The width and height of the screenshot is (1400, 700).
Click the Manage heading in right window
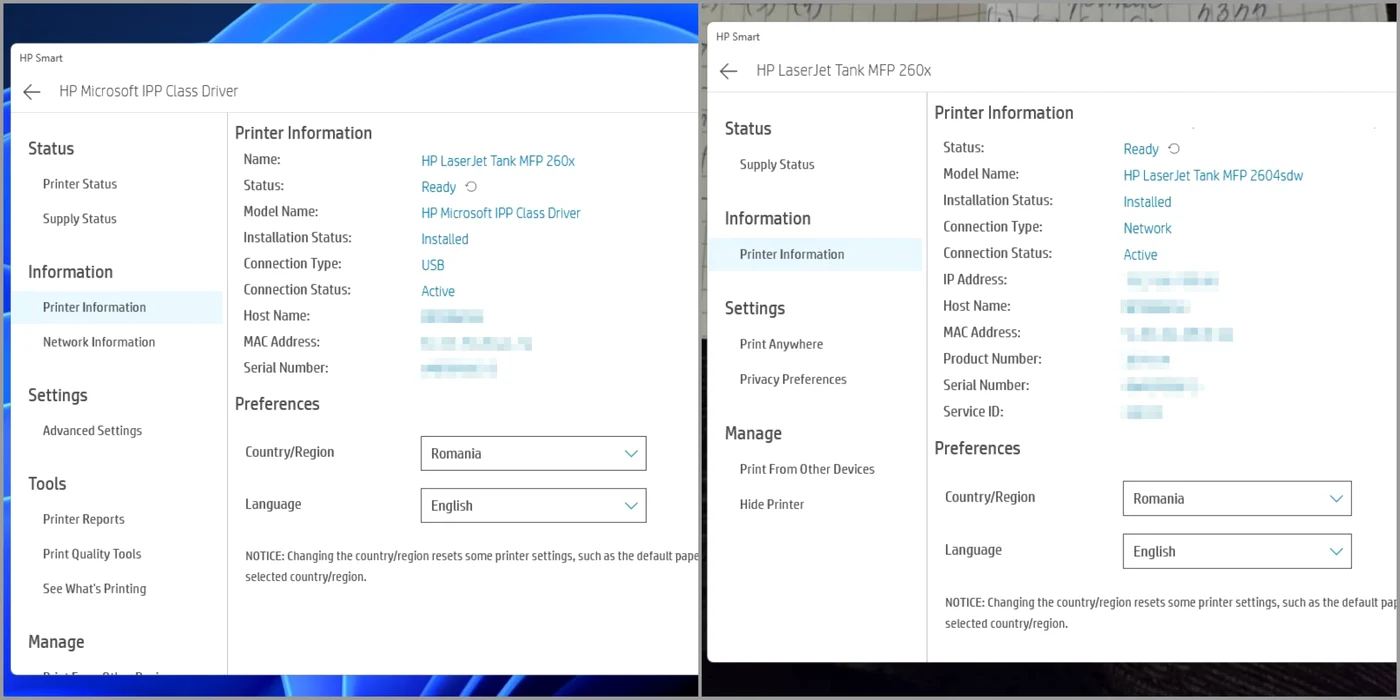(x=753, y=434)
